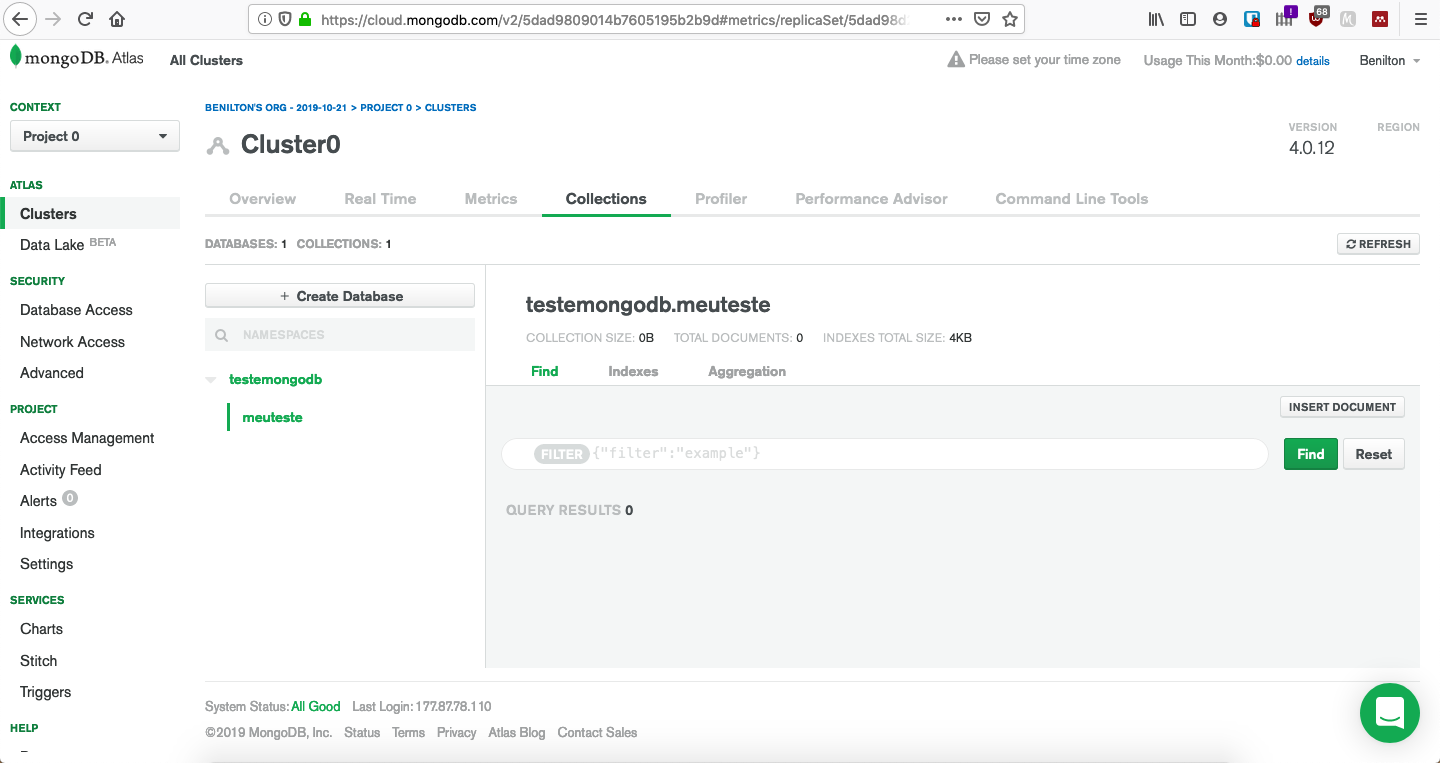Click the Create Database button
Image resolution: width=1440 pixels, height=763 pixels.
point(340,296)
